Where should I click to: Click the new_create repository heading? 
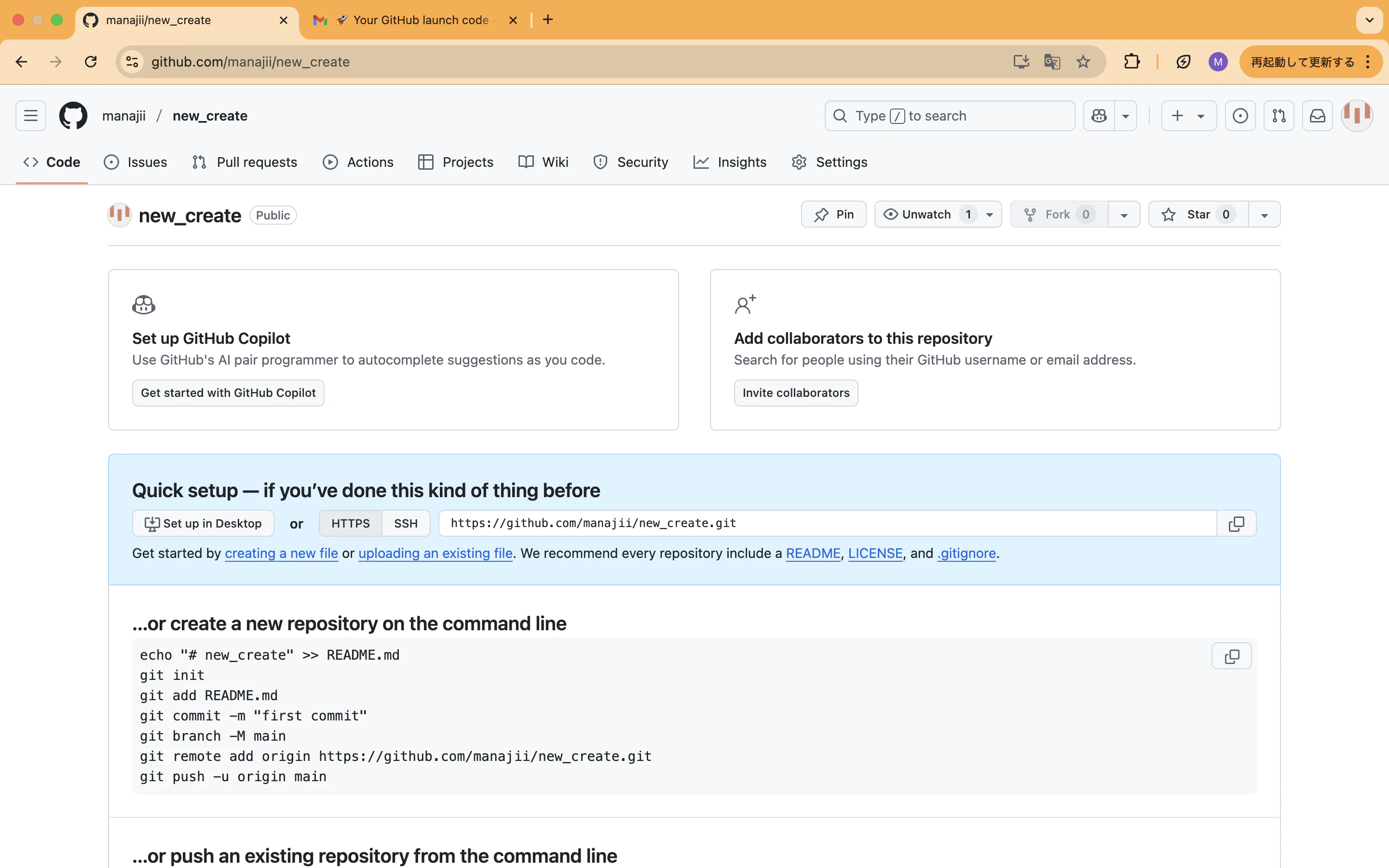coord(190,216)
